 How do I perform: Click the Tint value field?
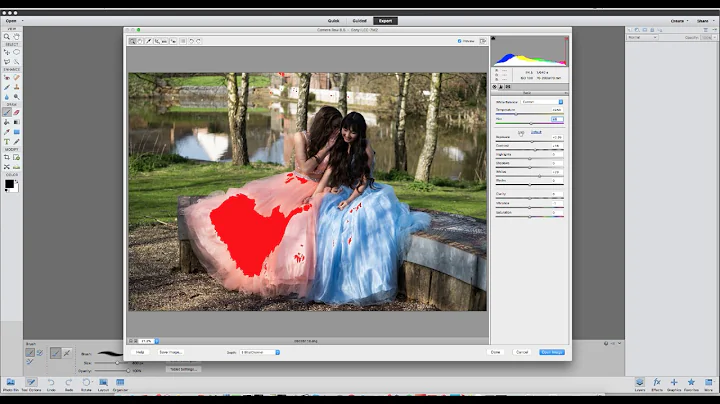point(557,119)
